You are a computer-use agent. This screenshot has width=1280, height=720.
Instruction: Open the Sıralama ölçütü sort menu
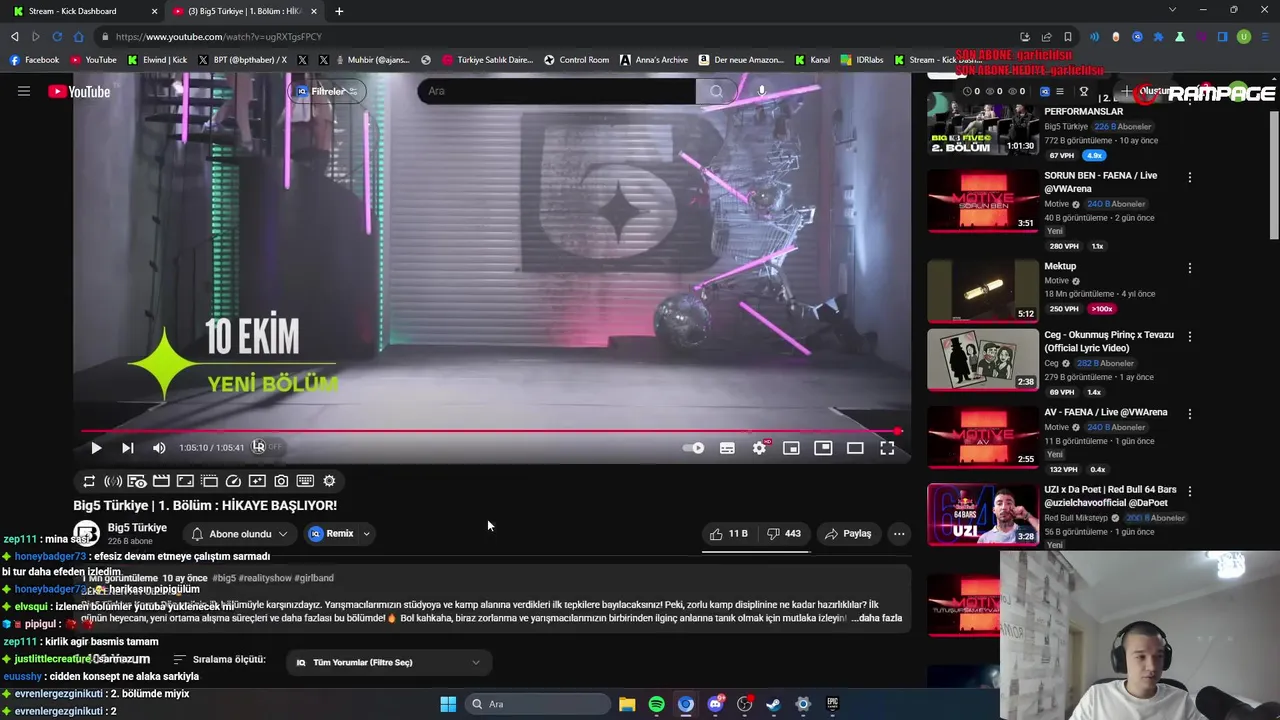[x=219, y=660]
